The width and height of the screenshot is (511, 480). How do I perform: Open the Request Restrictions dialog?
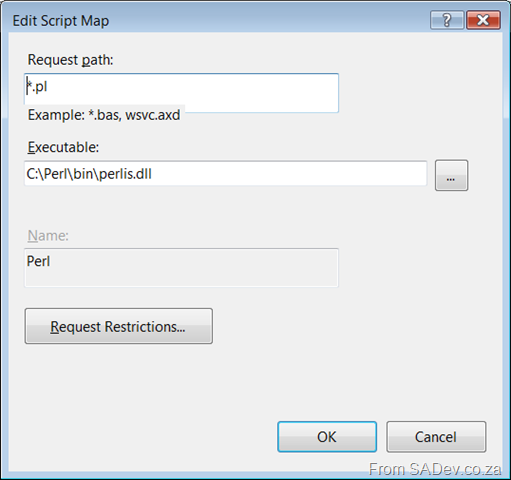pyautogui.click(x=119, y=326)
